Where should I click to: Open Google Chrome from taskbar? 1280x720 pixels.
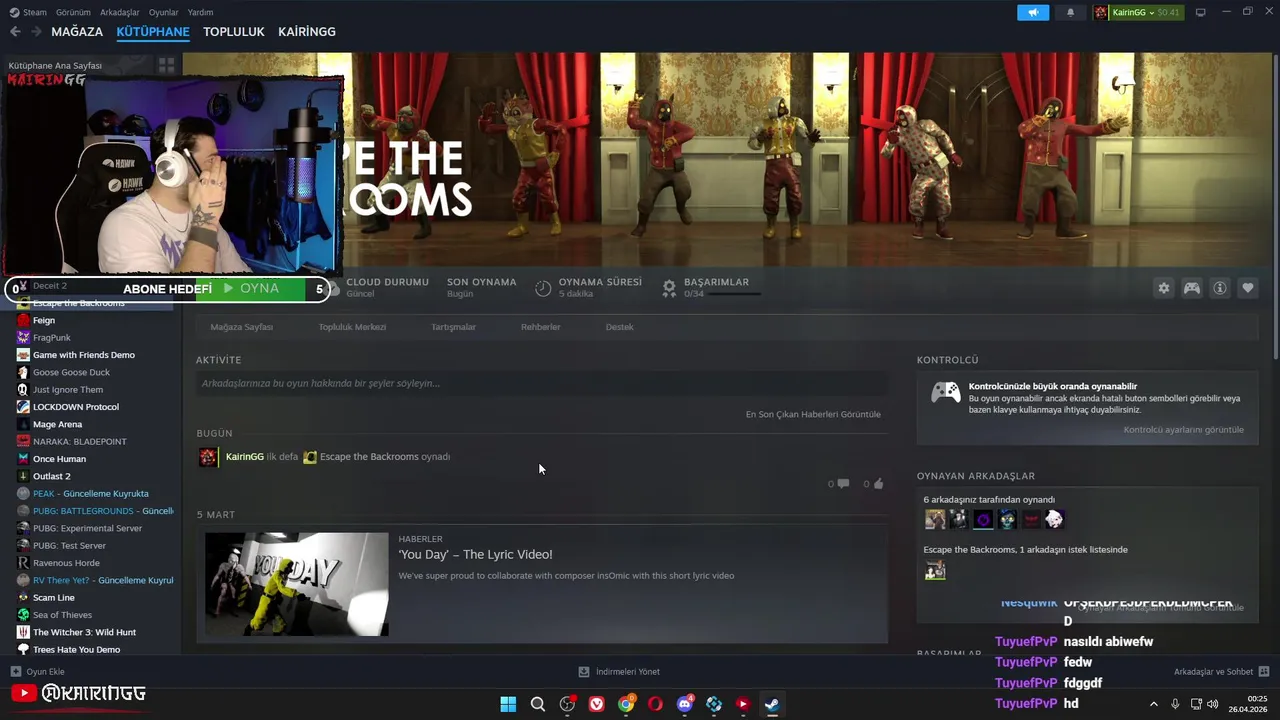click(x=626, y=704)
